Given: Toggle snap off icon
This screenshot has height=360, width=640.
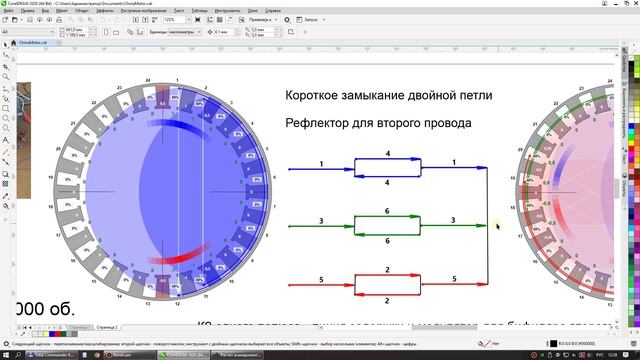Looking at the screenshot, I should (242, 20).
